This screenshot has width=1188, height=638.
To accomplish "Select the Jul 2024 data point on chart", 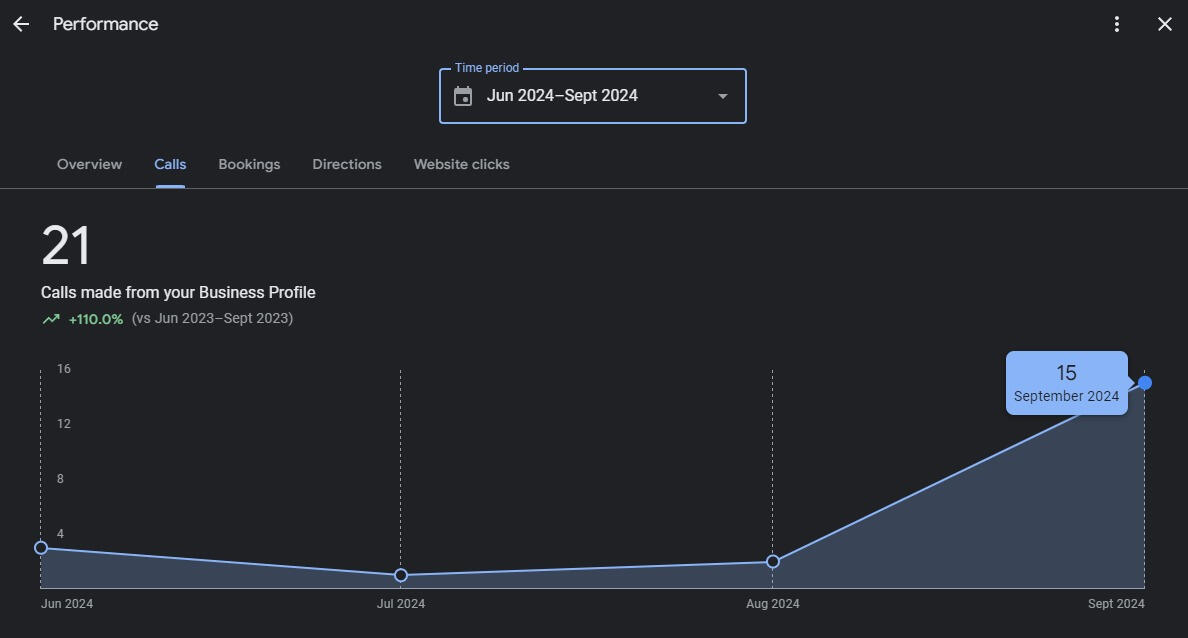I will pos(401,575).
